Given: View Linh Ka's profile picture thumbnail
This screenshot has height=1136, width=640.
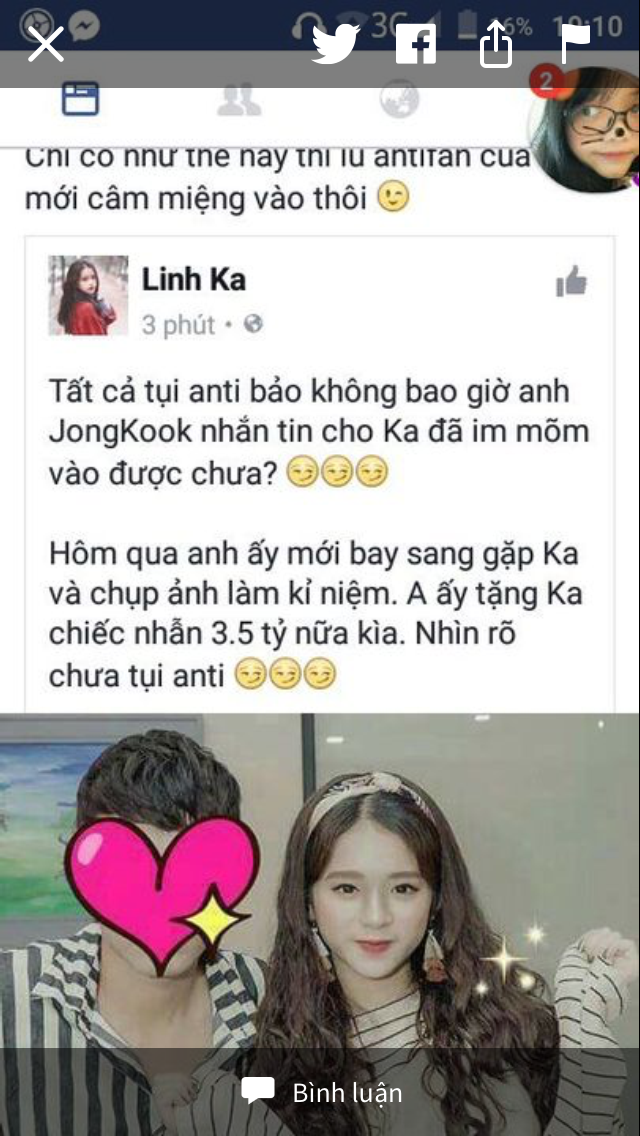Looking at the screenshot, I should (88, 296).
